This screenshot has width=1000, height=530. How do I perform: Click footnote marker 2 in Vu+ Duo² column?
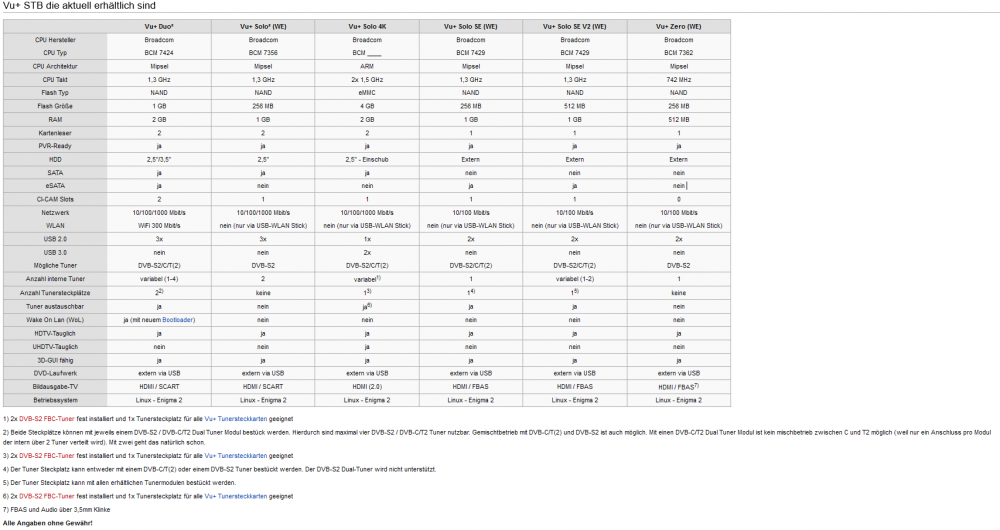161,290
